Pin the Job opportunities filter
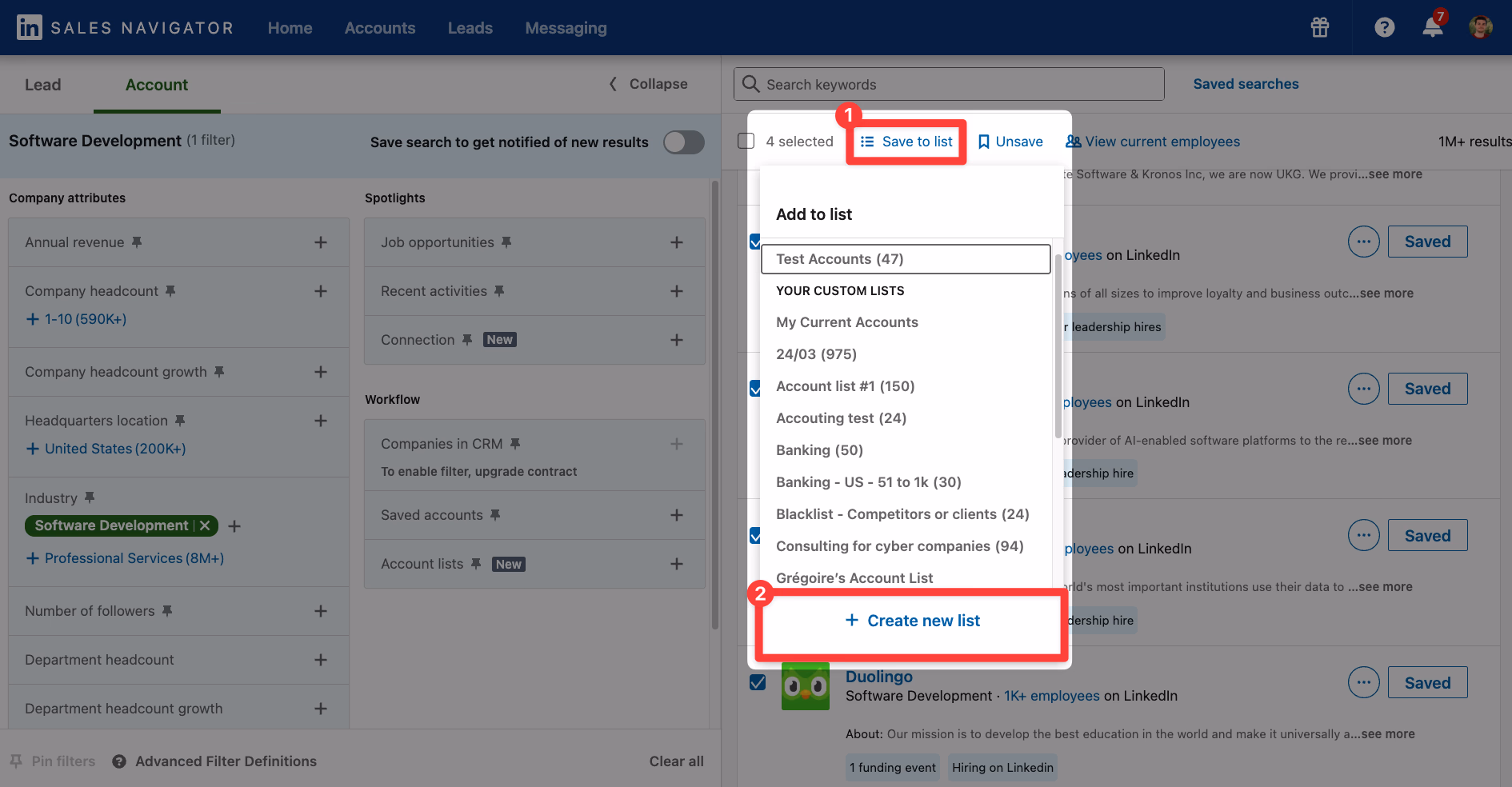 (506, 242)
